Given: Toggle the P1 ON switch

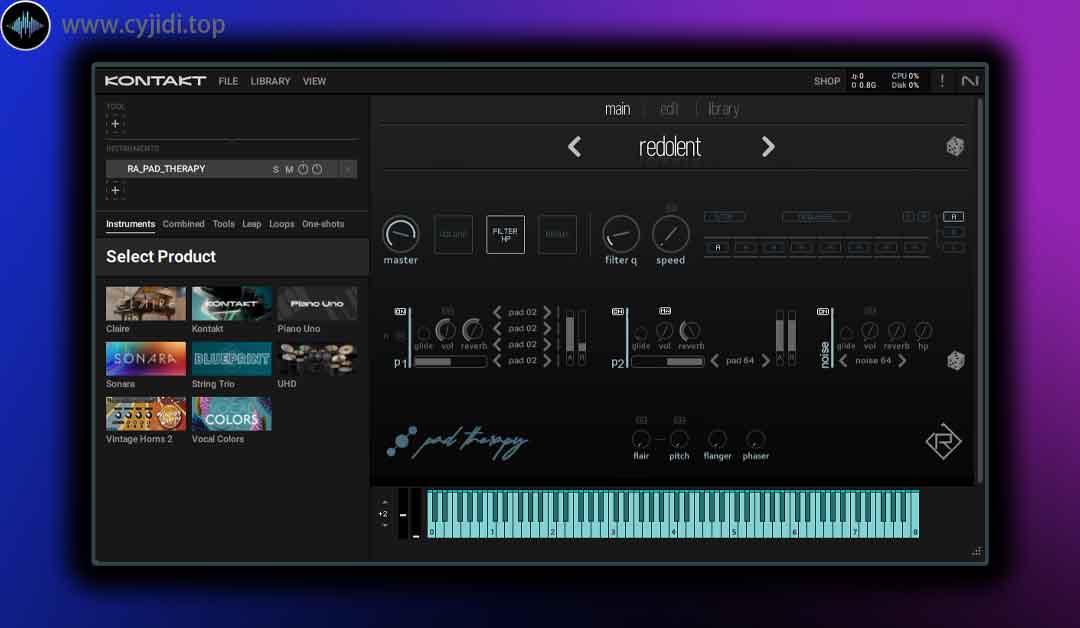Looking at the screenshot, I should [400, 312].
